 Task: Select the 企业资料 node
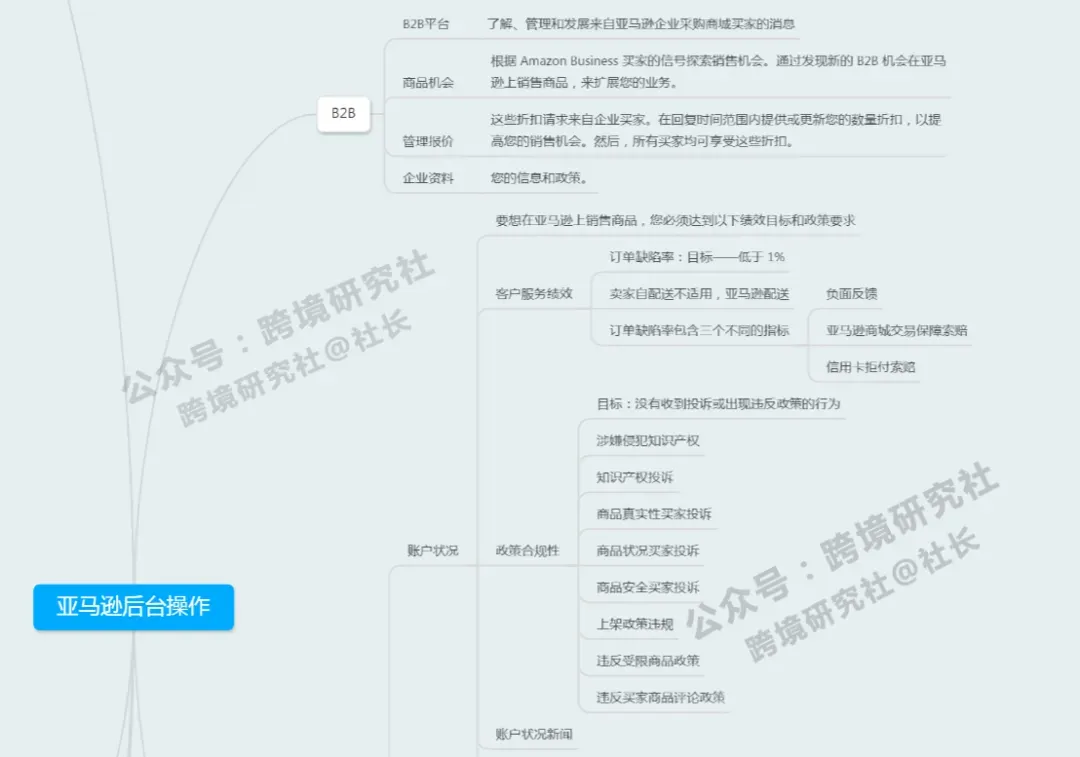pyautogui.click(x=428, y=178)
